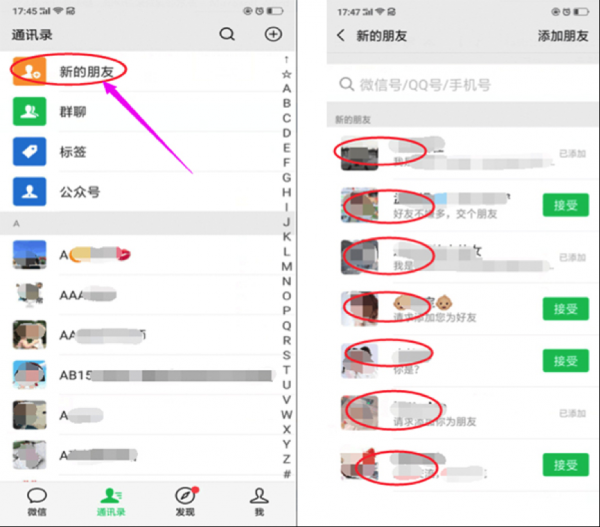Select 通讯录 contacts tab
The image size is (600, 527).
point(111,502)
